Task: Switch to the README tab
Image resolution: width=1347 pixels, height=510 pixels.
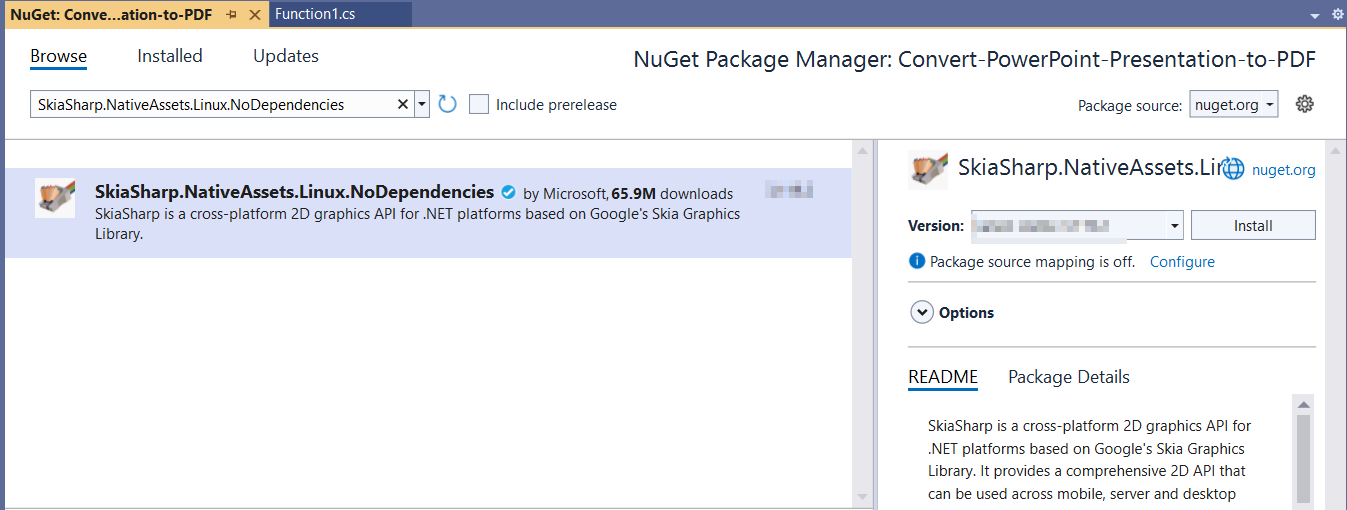Action: click(943, 377)
